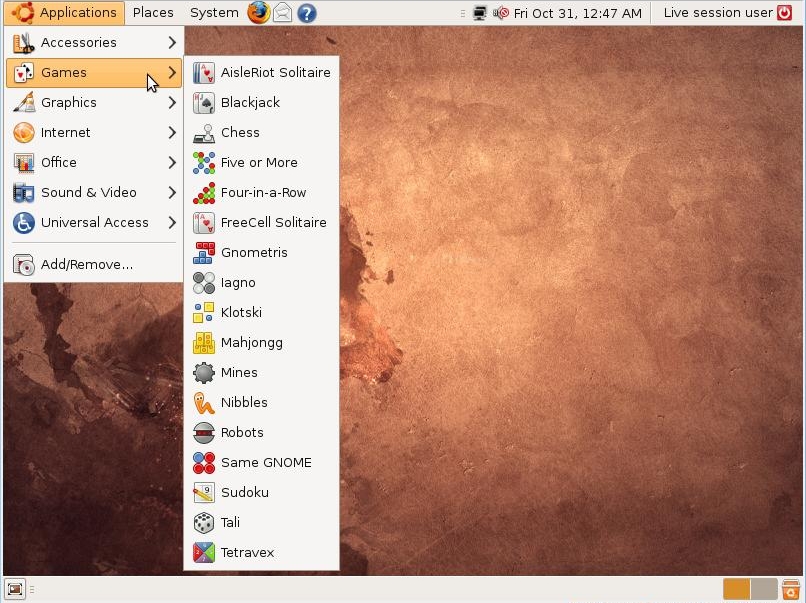Viewport: 806px width, 603px height.
Task: Open the Help question mark launcher
Action: click(x=306, y=13)
